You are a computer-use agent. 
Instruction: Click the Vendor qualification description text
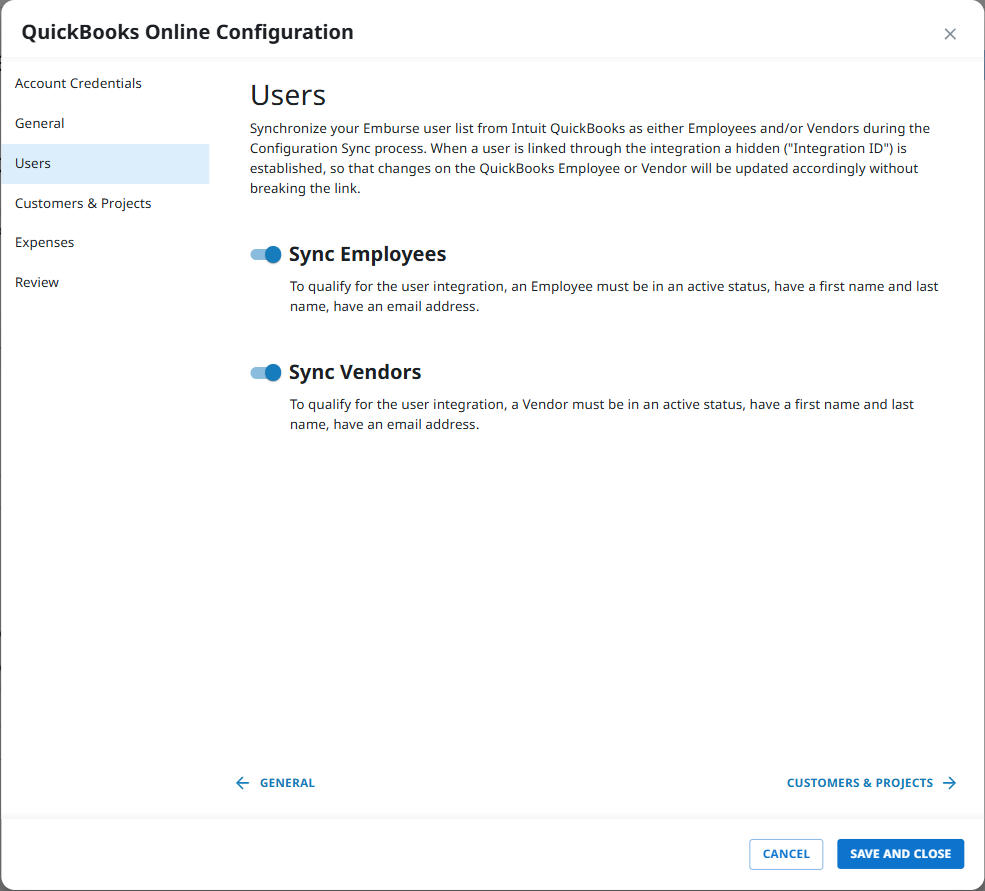[x=601, y=415]
